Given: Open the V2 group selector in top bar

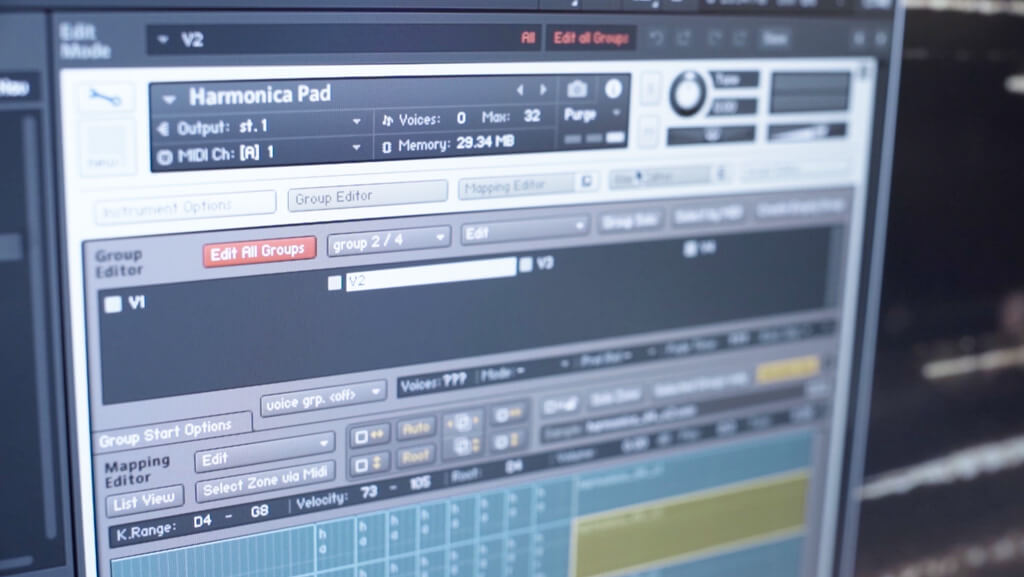Looking at the screenshot, I should [x=163, y=39].
